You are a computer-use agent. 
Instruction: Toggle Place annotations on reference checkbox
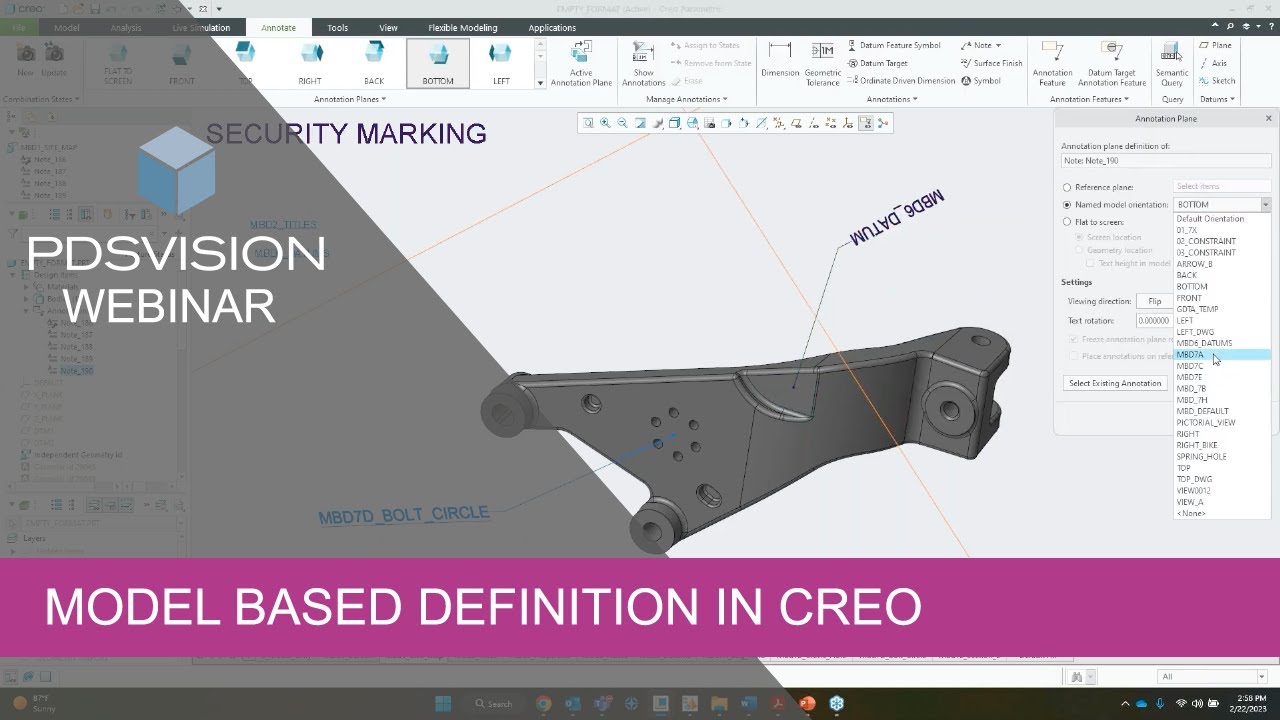tap(1073, 356)
